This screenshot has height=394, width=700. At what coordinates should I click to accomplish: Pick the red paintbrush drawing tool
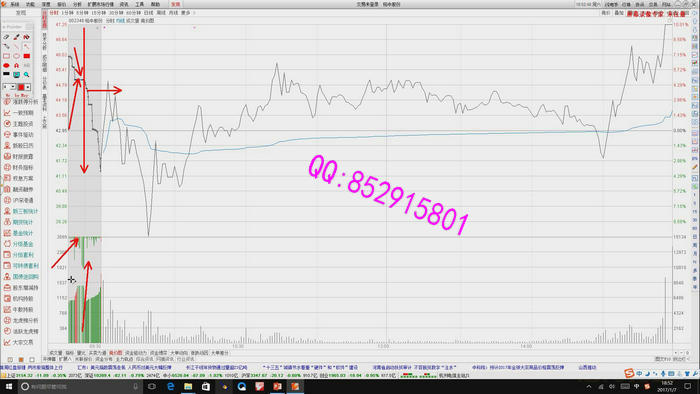pyautogui.click(x=17, y=37)
